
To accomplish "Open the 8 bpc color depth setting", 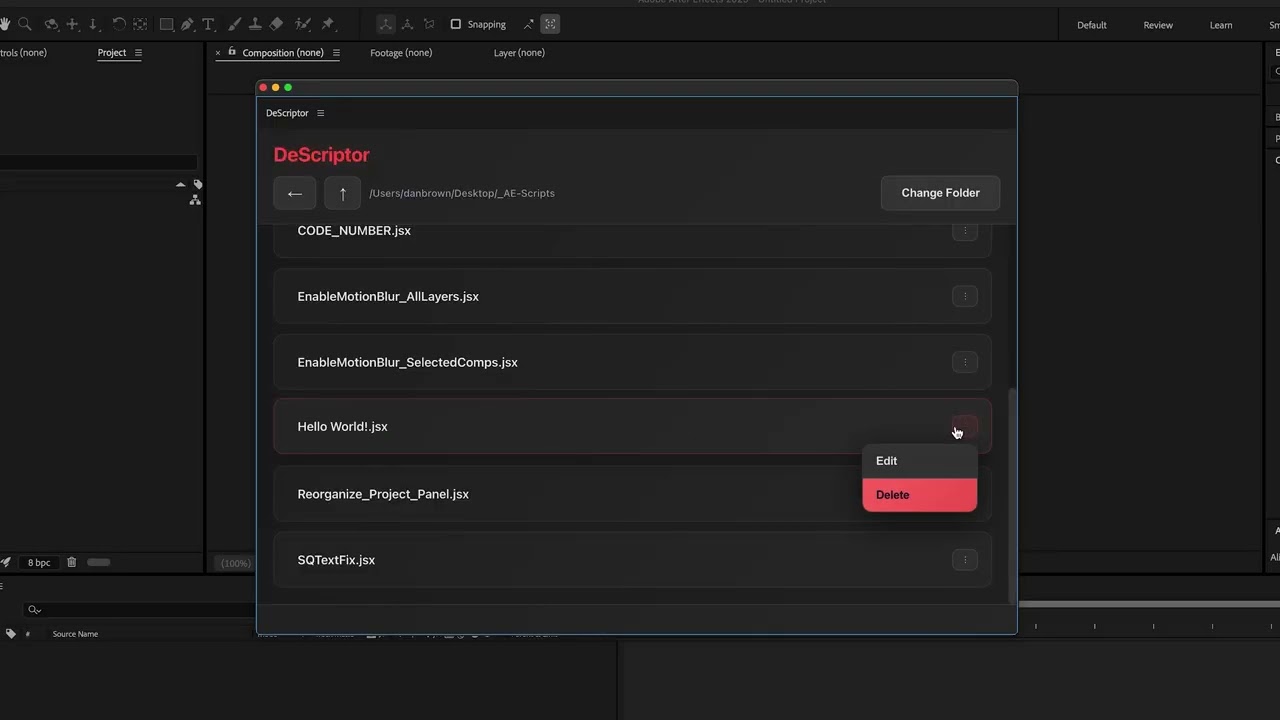I will click(x=39, y=562).
